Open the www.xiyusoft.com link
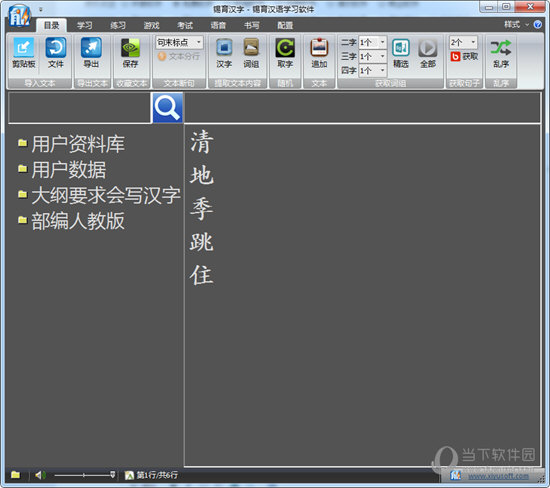 [498, 476]
